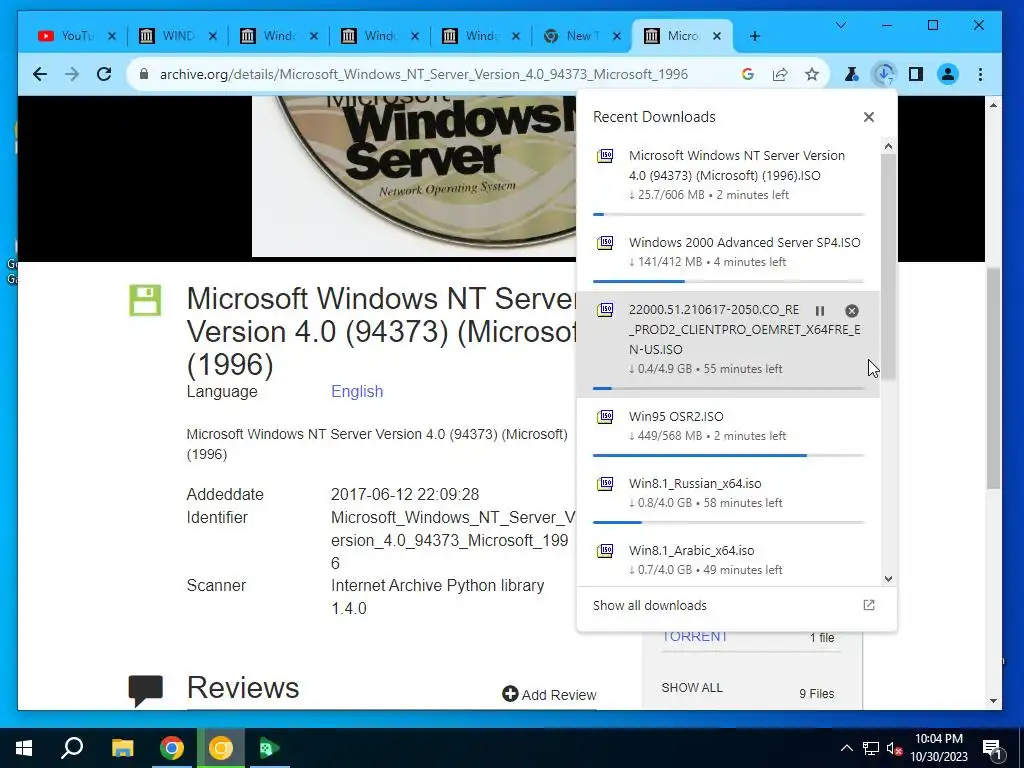Click SHOW ALL files link
The image size is (1024, 768).
[692, 688]
